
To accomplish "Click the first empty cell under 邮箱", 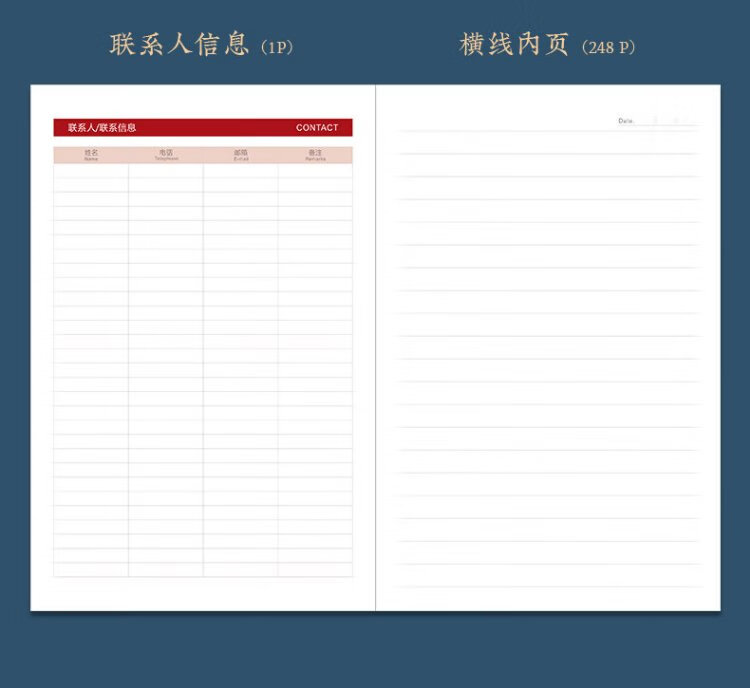I will coord(241,171).
